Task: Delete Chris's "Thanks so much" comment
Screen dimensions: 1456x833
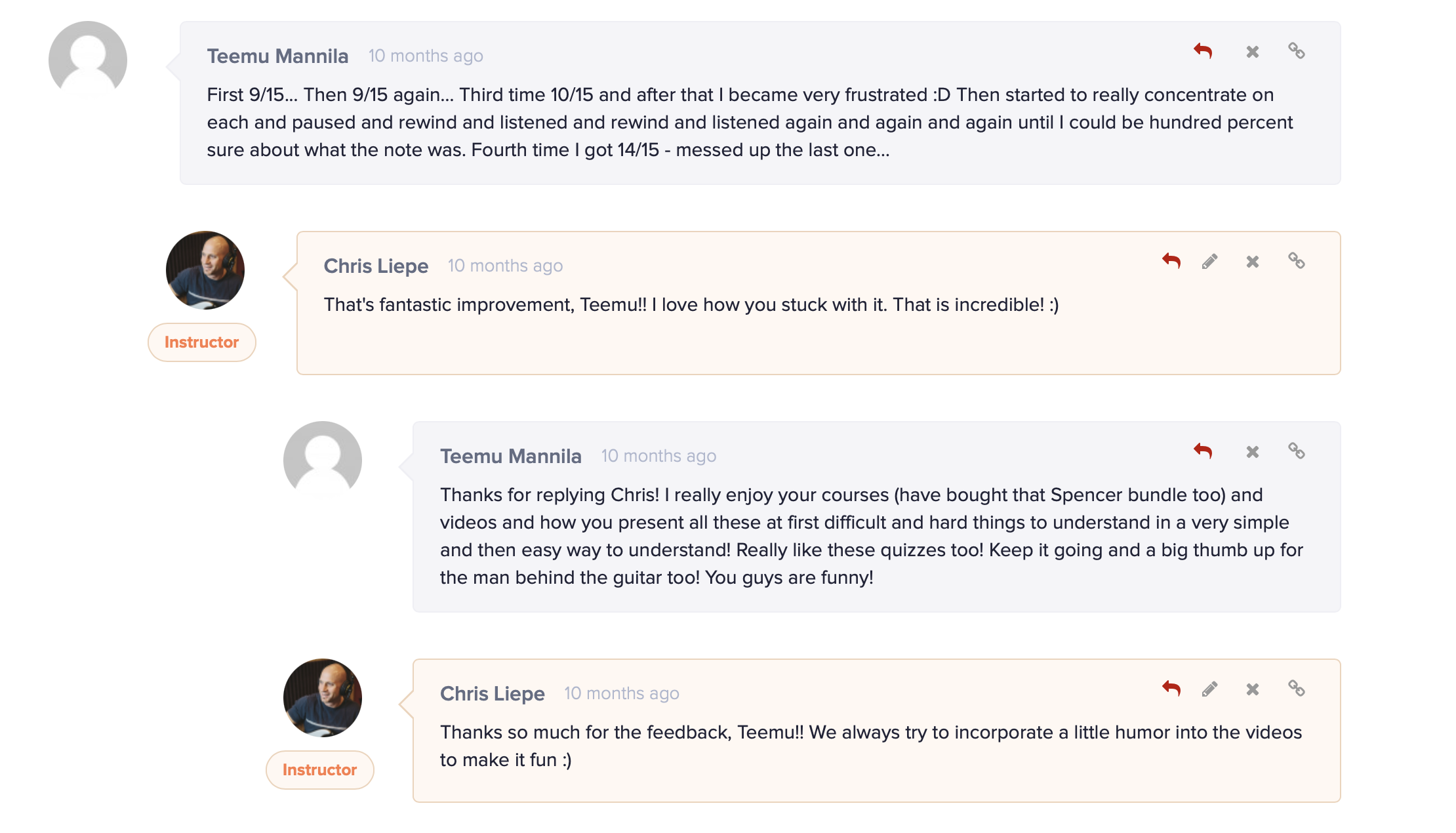Action: (1253, 689)
